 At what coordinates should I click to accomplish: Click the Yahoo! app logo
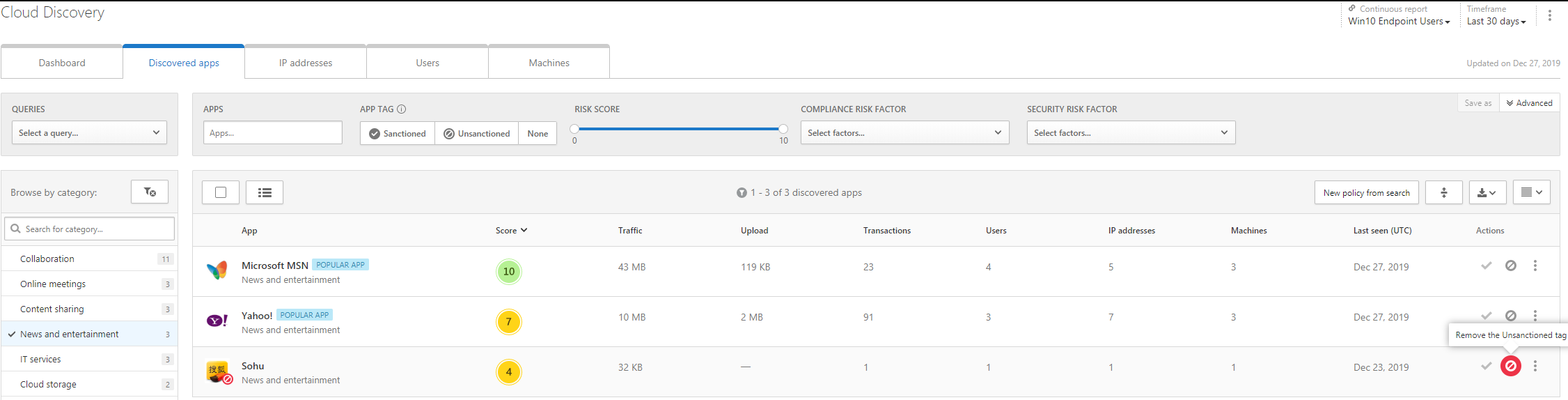(217, 321)
